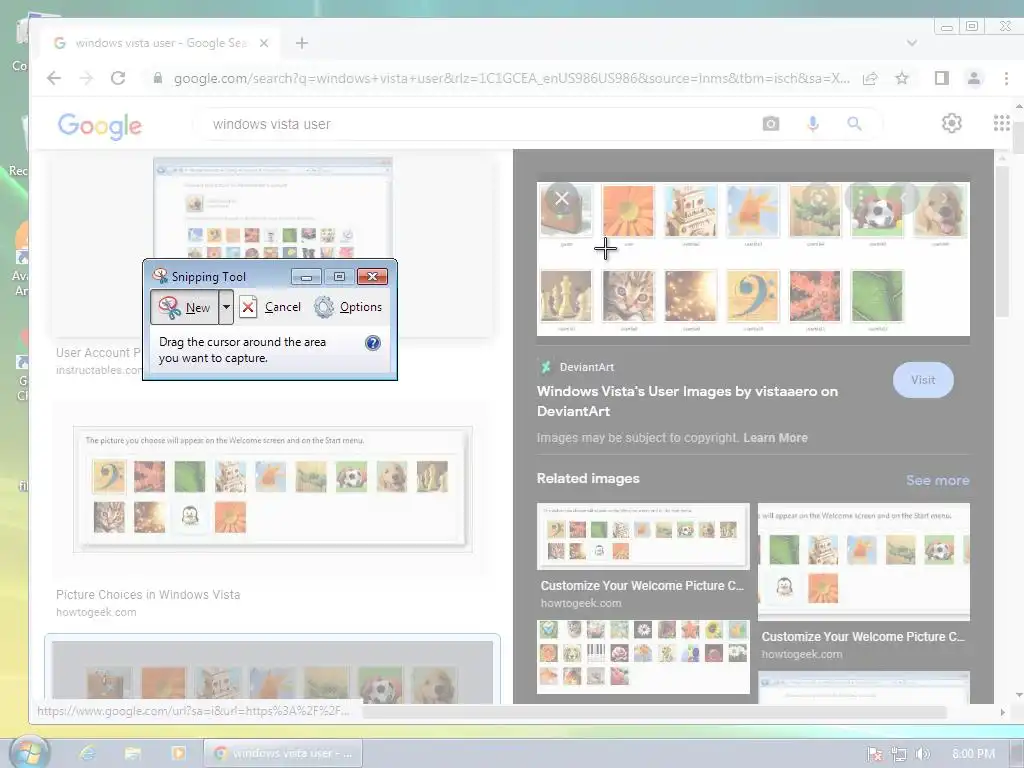Expand the New snip type dropdown arrow

(x=226, y=307)
